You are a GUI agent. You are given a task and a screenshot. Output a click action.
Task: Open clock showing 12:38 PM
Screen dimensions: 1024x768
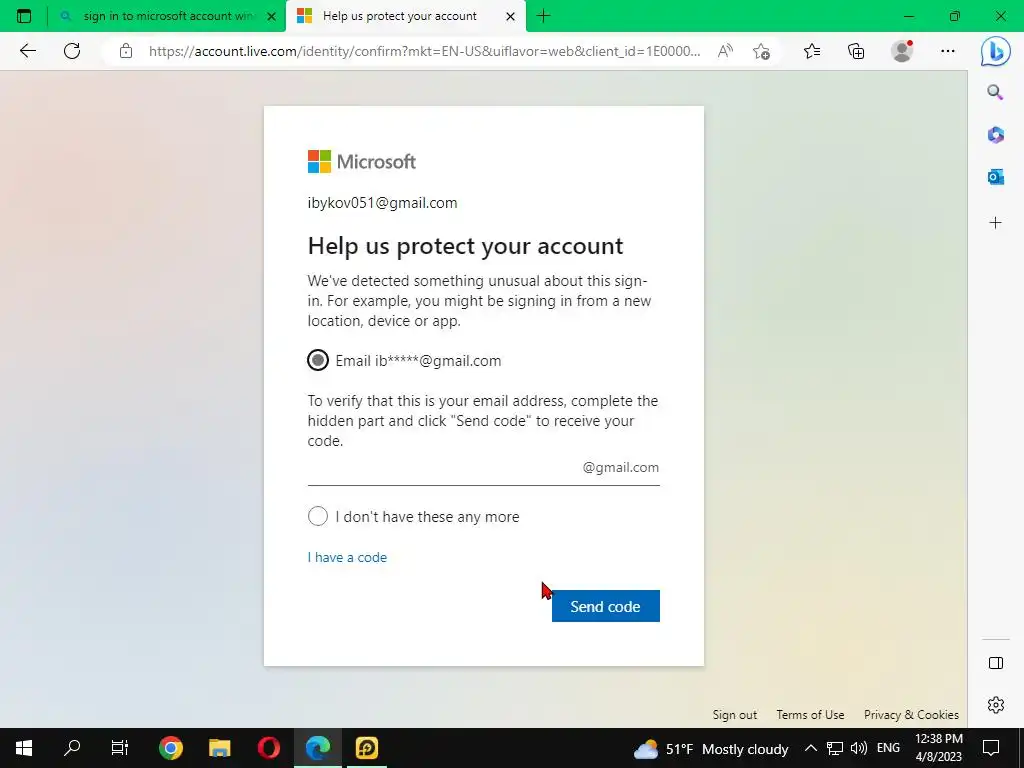pyautogui.click(x=938, y=748)
